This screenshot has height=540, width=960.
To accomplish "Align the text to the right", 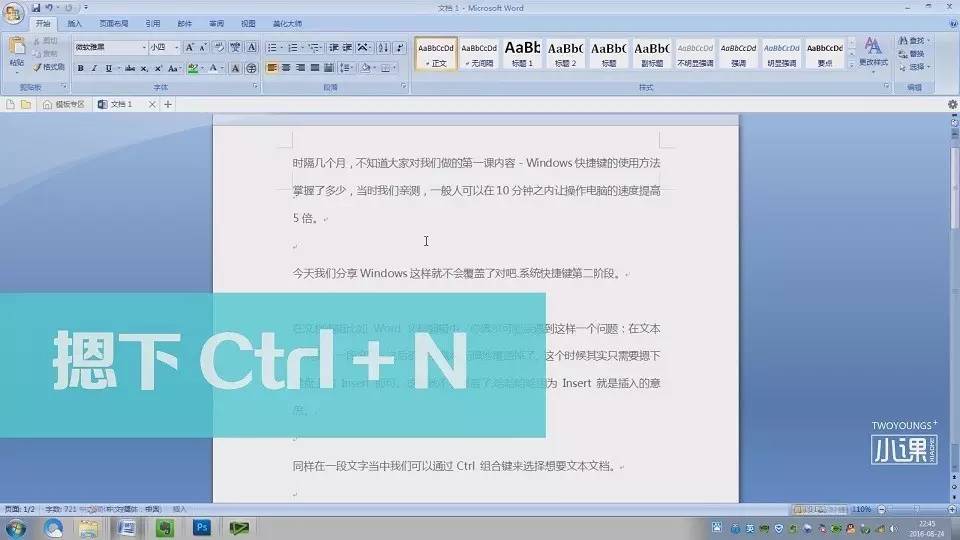I will click(x=300, y=68).
